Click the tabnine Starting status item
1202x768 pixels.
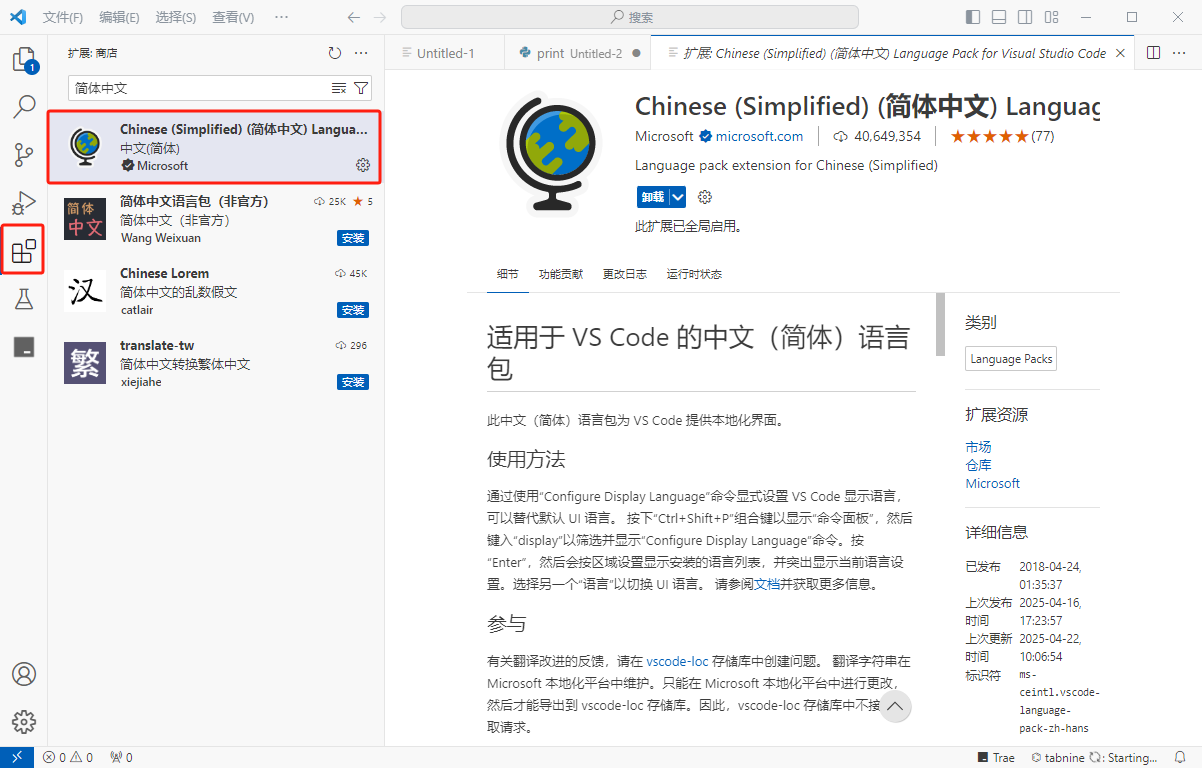(x=1094, y=757)
